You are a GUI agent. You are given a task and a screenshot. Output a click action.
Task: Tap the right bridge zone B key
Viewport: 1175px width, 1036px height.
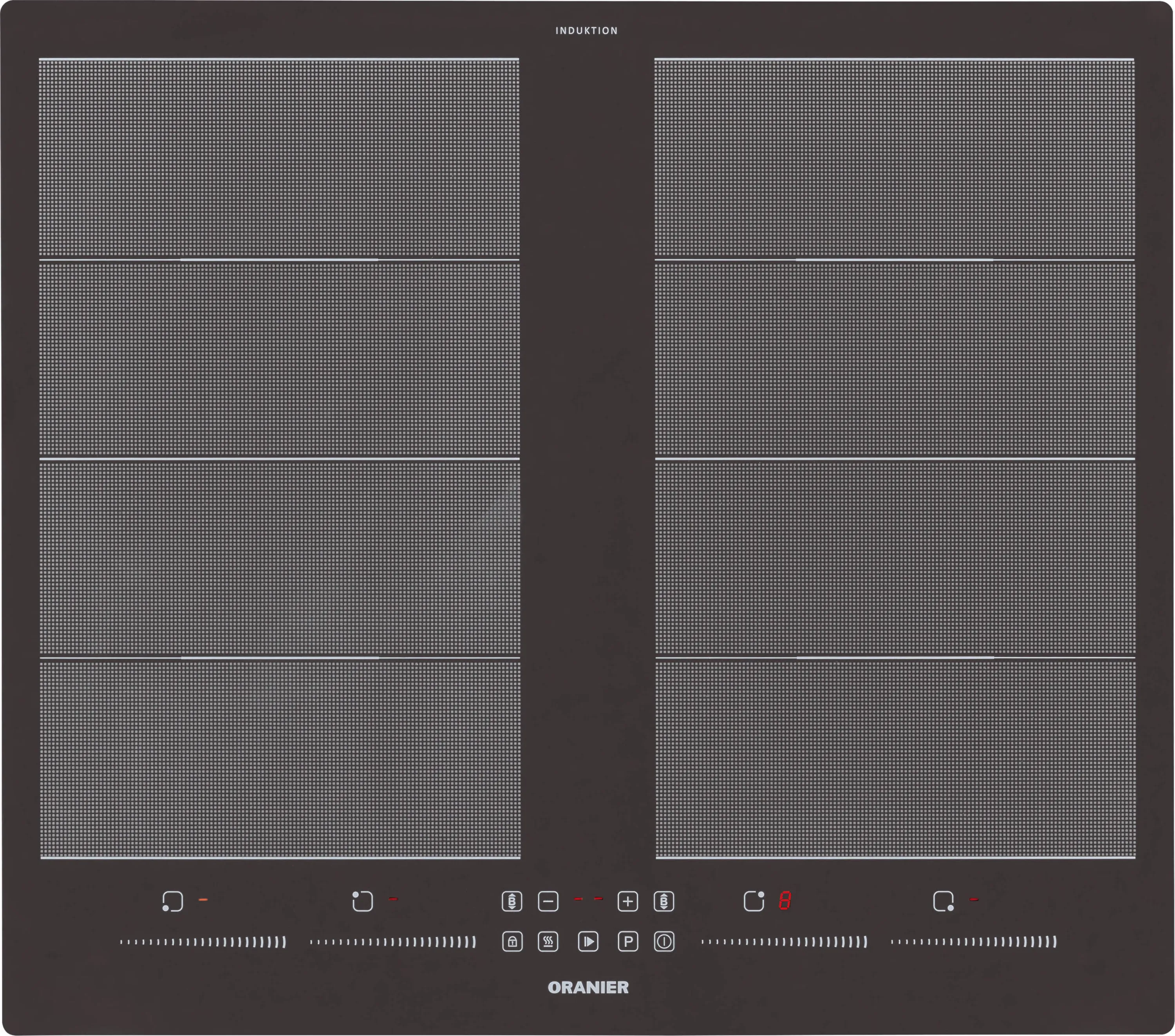tap(664, 902)
